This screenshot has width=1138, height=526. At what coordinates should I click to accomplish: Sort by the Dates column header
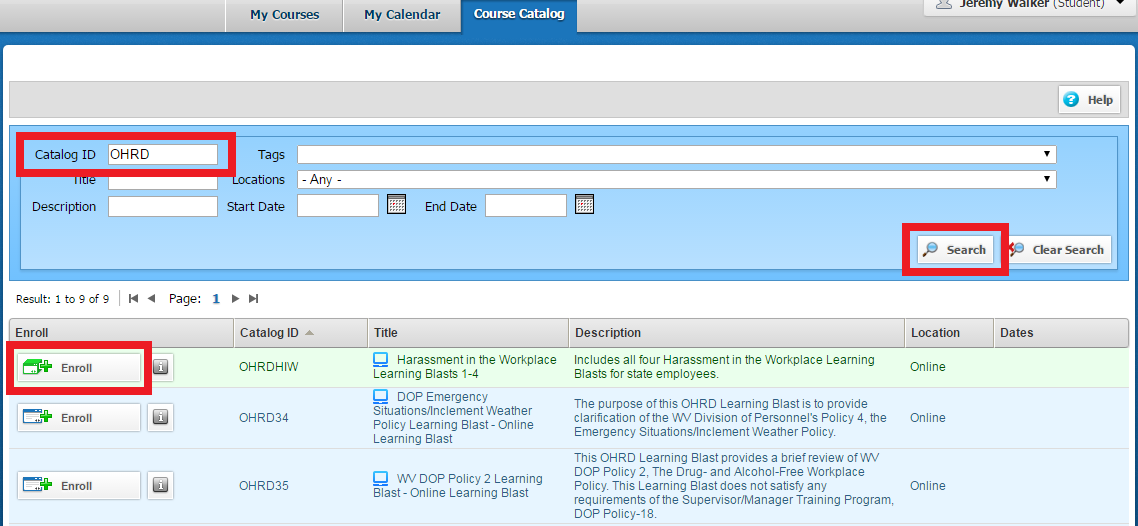[x=1061, y=333]
